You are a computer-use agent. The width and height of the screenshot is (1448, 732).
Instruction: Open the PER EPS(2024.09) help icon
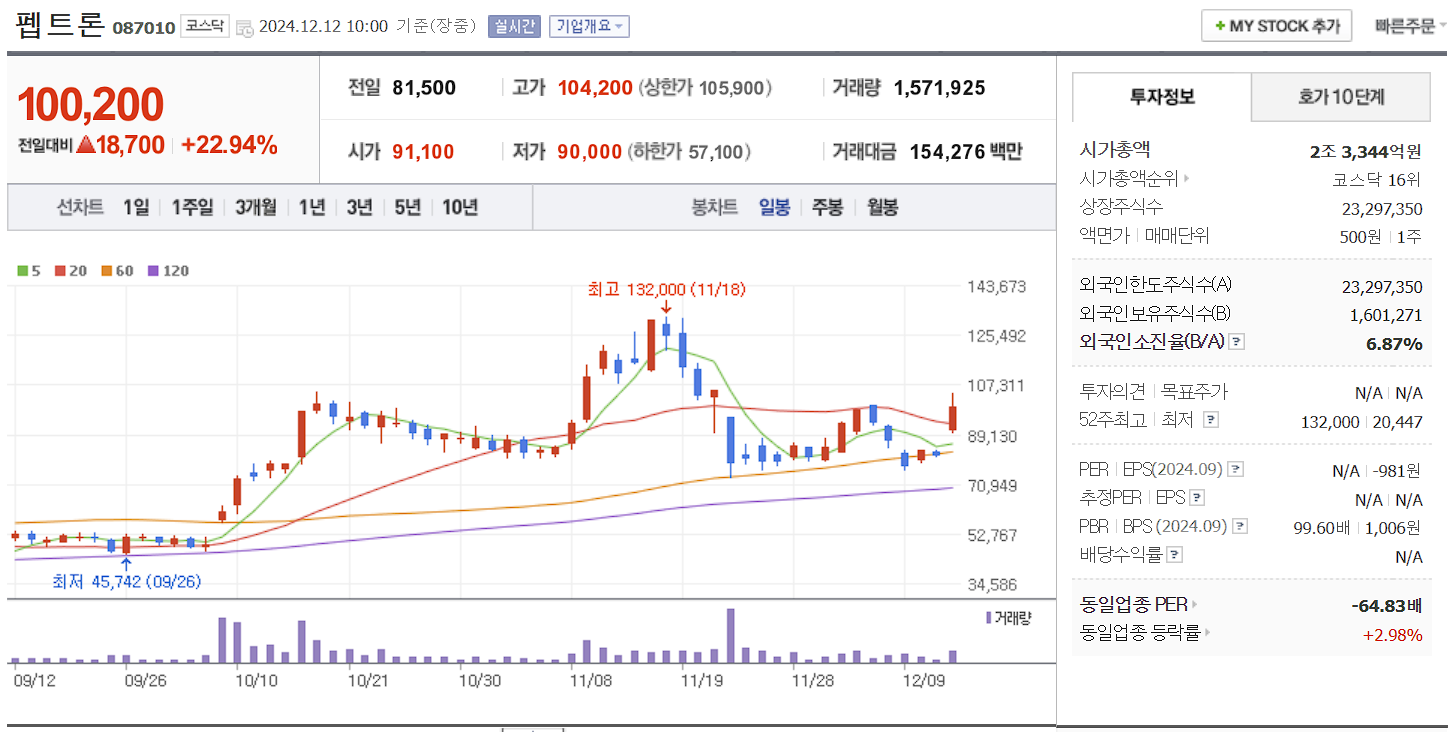(x=1238, y=468)
